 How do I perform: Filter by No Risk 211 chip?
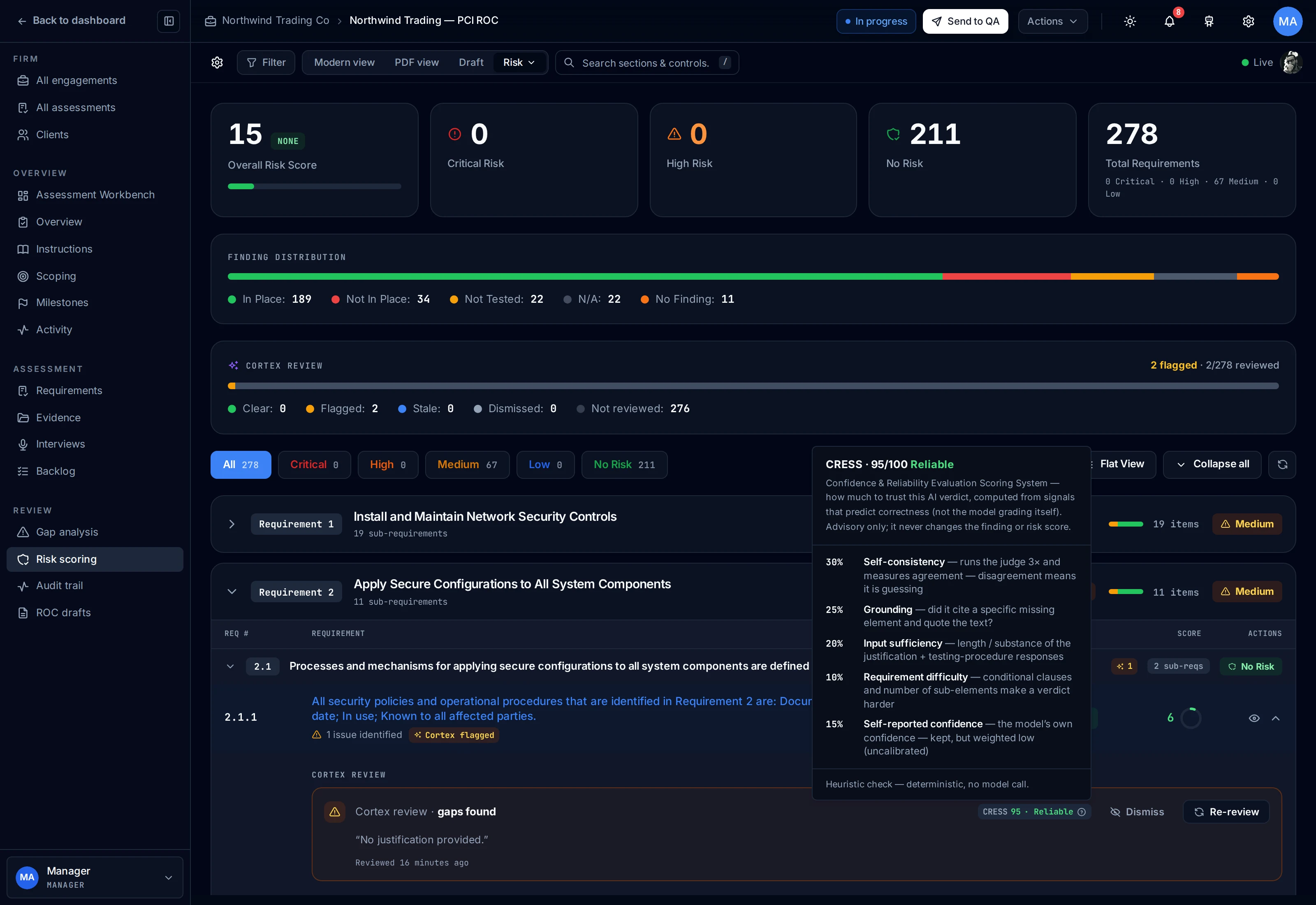tap(625, 465)
